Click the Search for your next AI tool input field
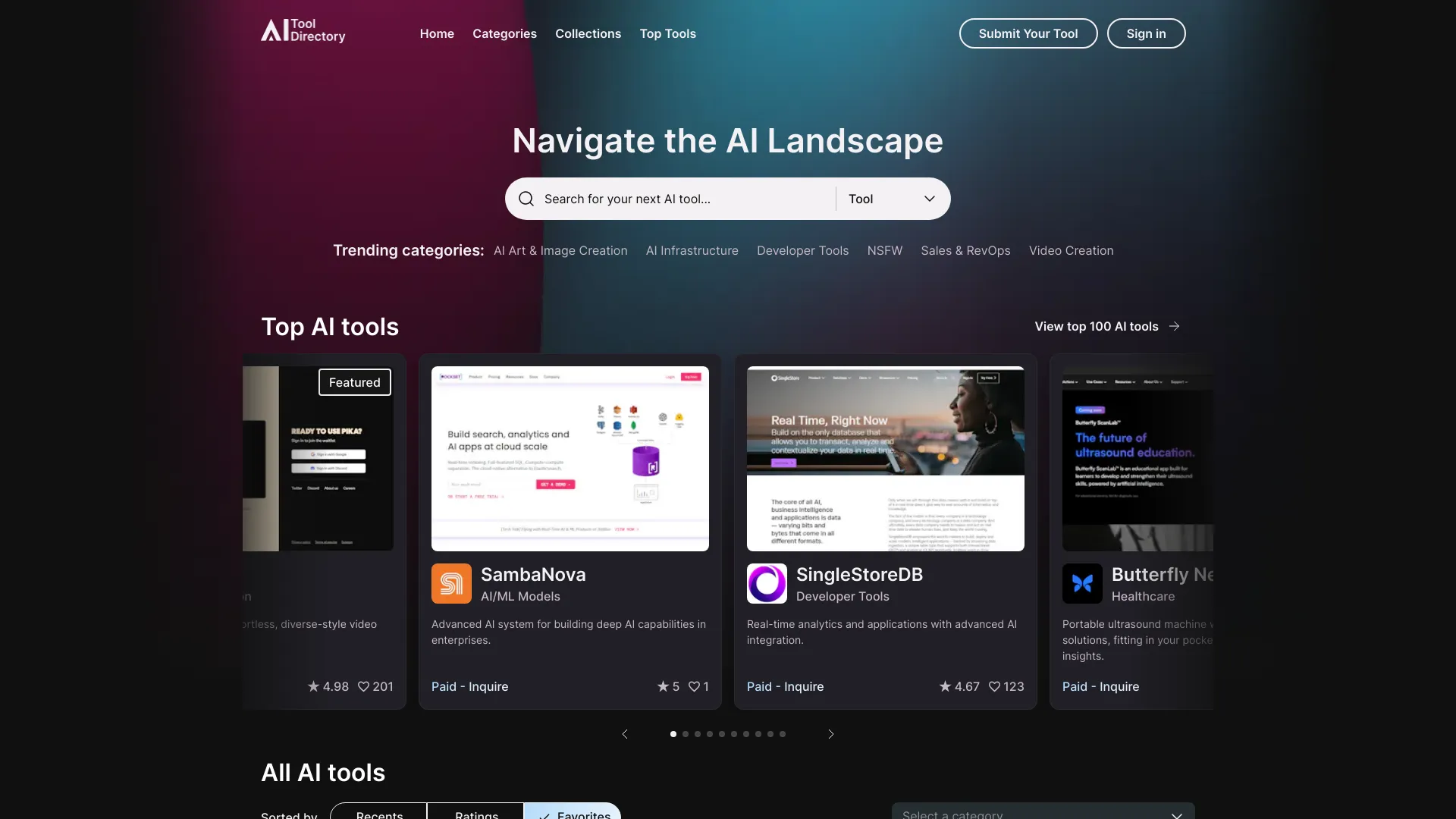 coord(680,198)
